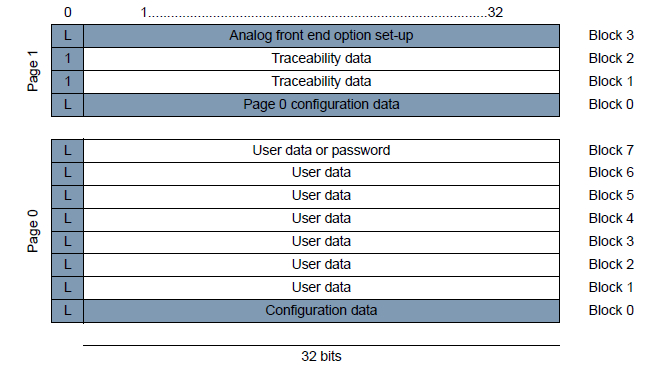Click the Analog front end option set-up row
Image resolution: width=667 pixels, height=374 pixels.
[321, 36]
